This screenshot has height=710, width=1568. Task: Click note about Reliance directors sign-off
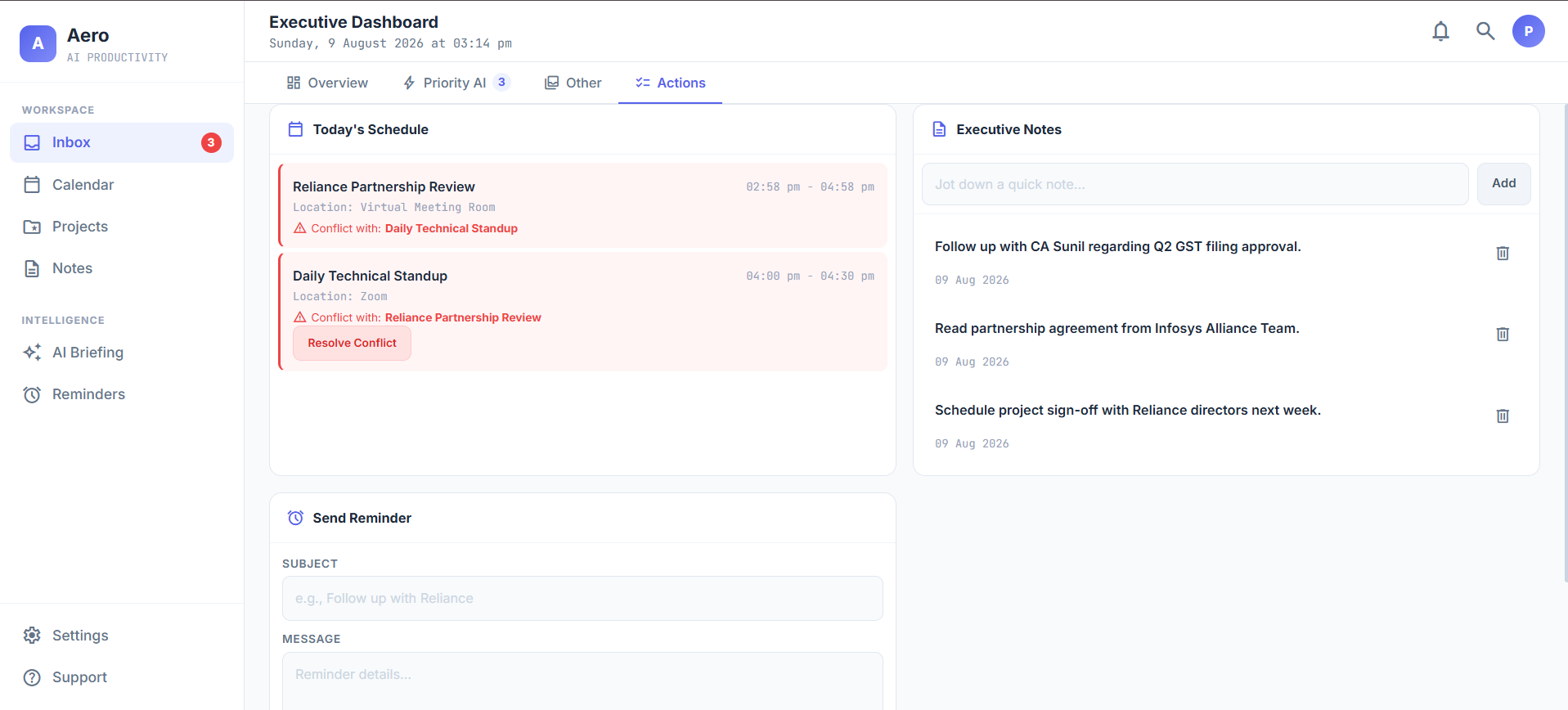(x=1127, y=410)
